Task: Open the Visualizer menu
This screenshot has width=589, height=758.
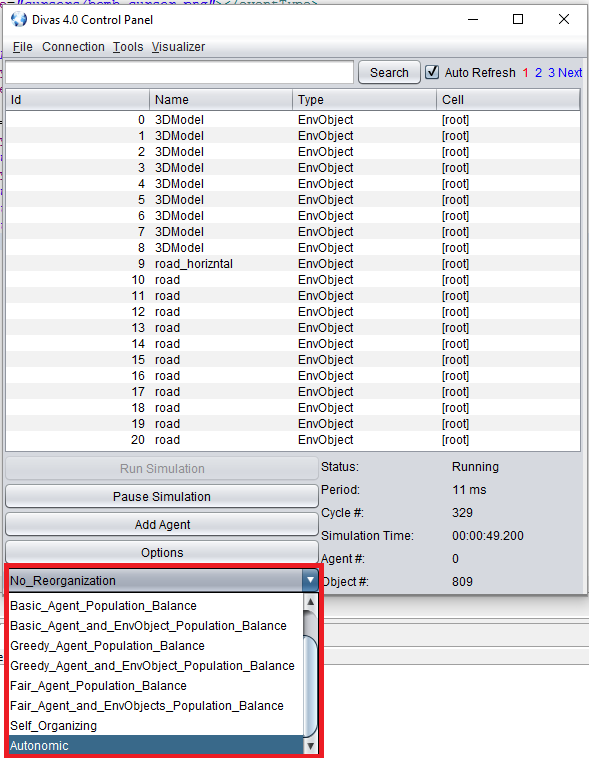Action: pos(178,47)
